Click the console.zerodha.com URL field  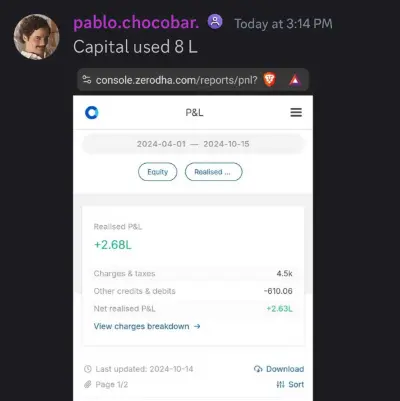[x=176, y=80]
